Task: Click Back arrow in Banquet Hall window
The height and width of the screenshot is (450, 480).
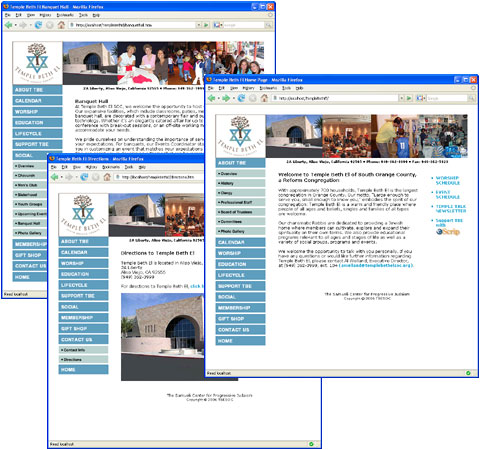Action: pyautogui.click(x=8, y=25)
